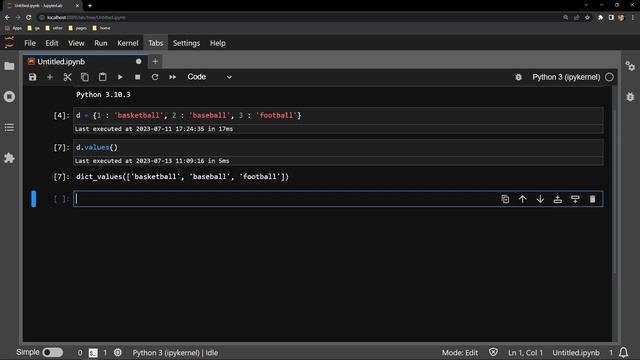Insert a cell below the active cell

(575, 199)
